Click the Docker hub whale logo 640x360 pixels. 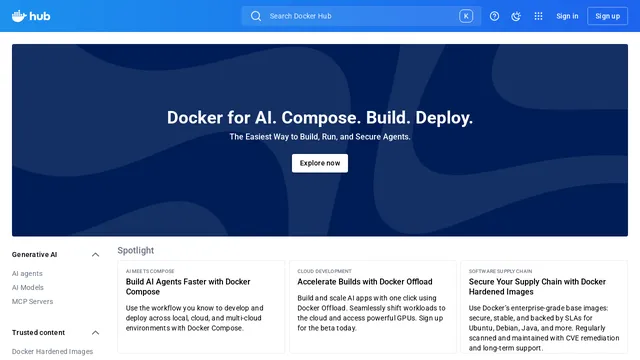[31, 16]
